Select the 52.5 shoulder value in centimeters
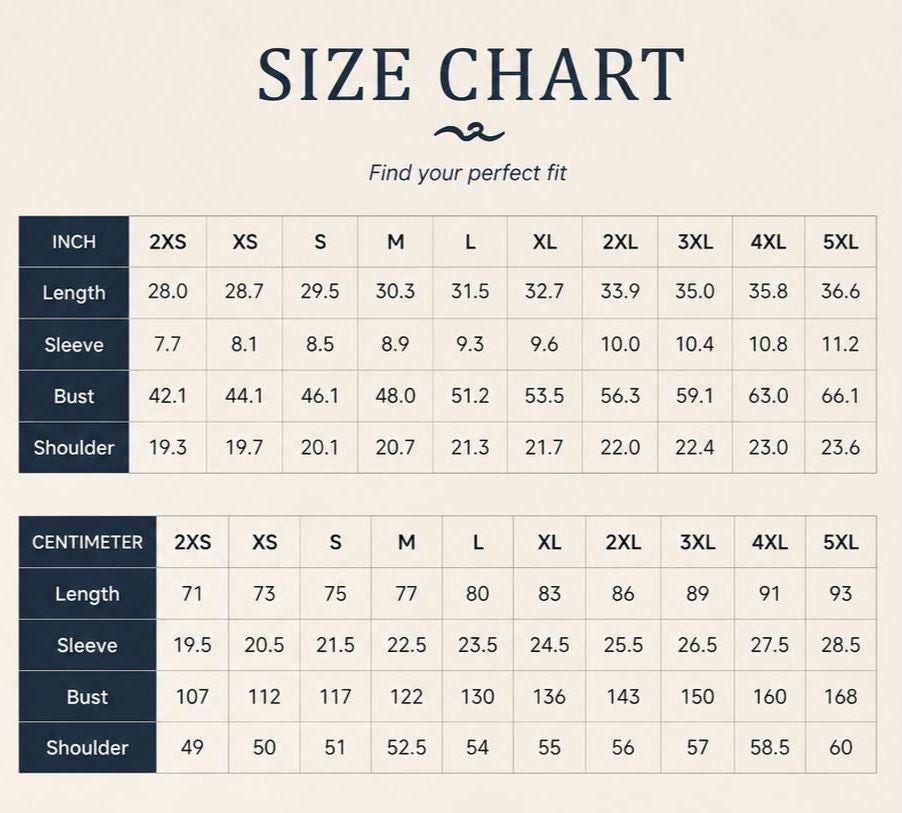Screen dimensions: 902x813 pos(407,747)
